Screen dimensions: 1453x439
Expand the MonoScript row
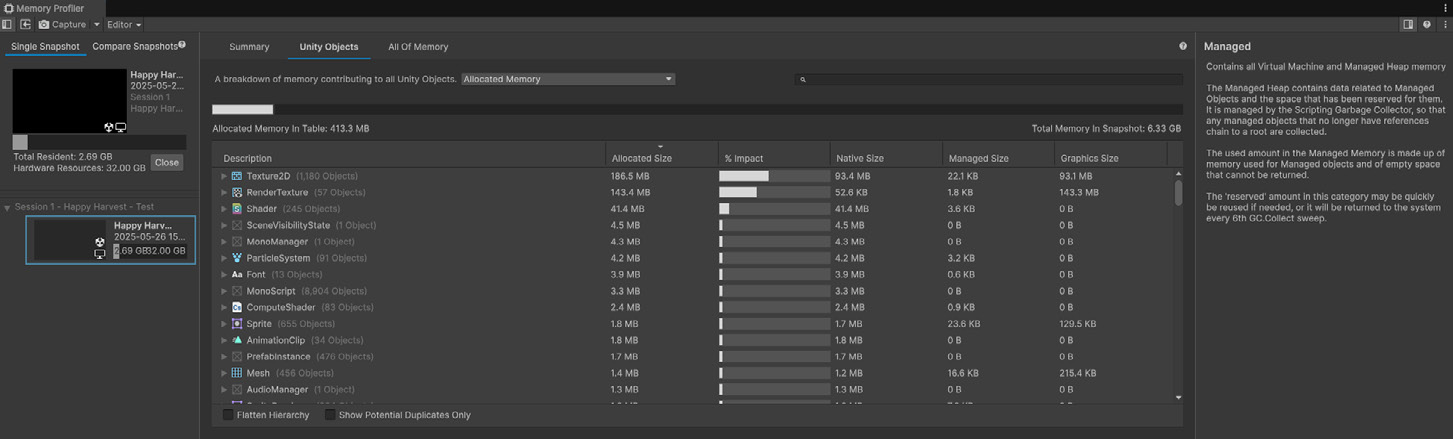tap(224, 291)
